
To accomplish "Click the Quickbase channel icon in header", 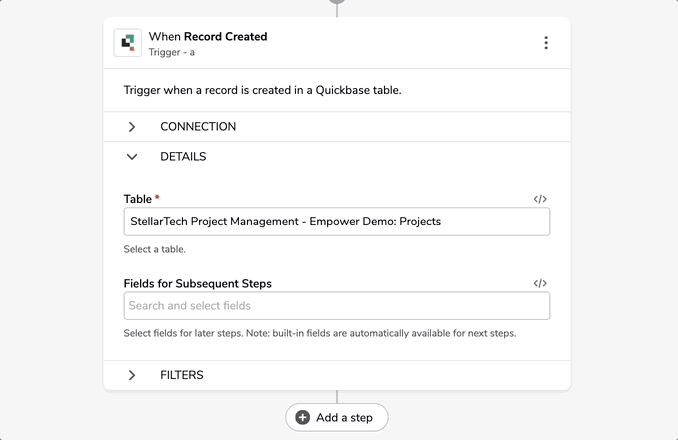I will click(128, 43).
